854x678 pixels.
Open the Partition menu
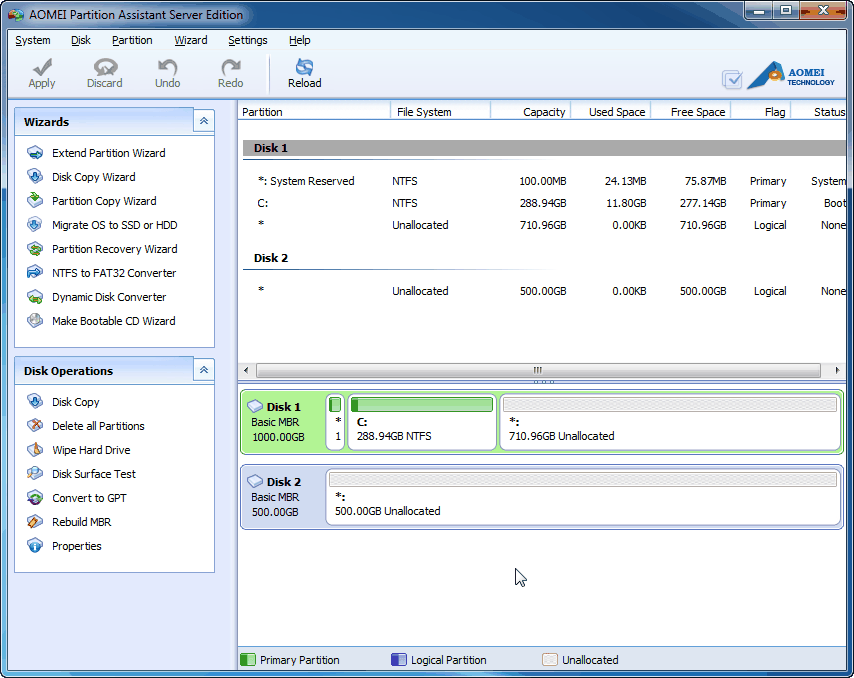pos(132,40)
